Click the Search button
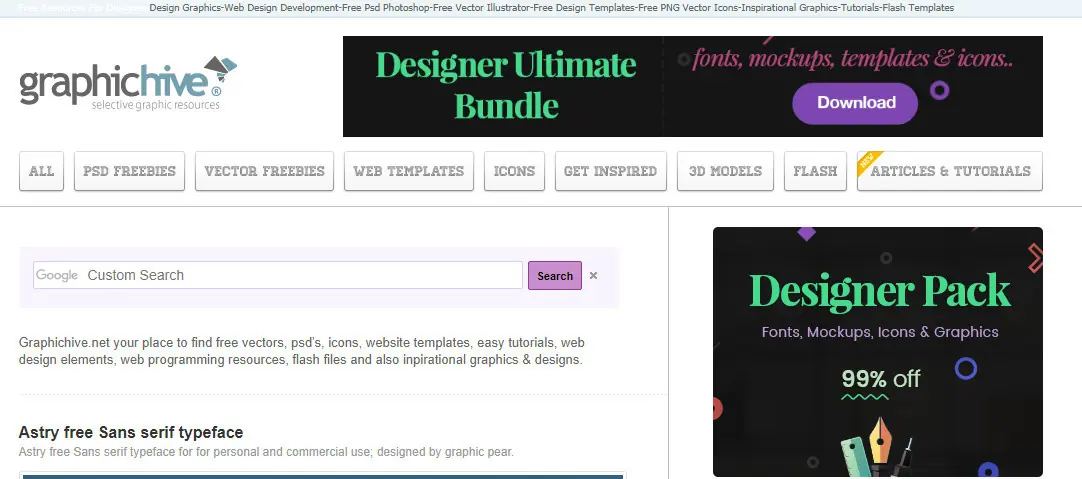The image size is (1082, 479). point(555,275)
